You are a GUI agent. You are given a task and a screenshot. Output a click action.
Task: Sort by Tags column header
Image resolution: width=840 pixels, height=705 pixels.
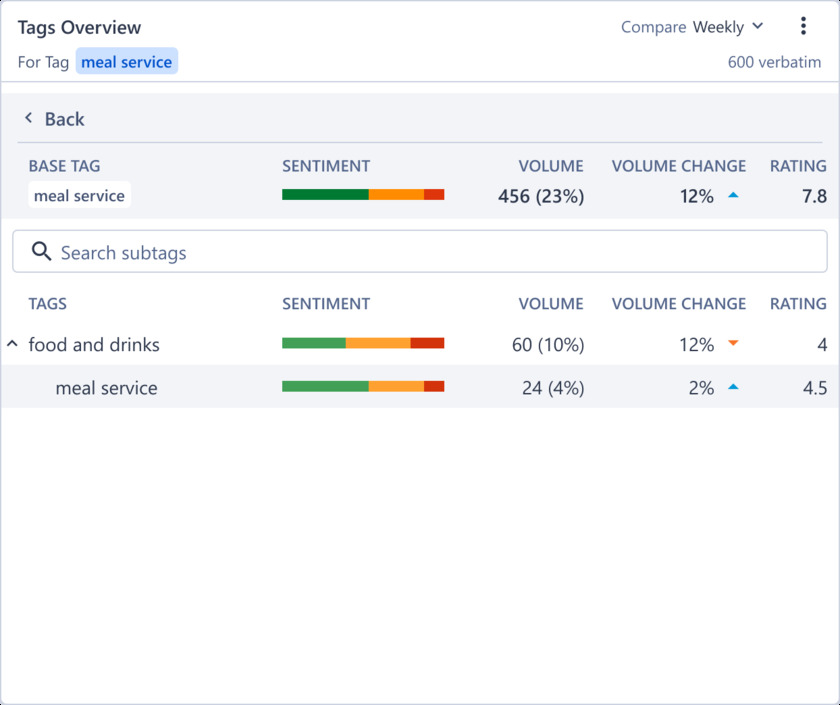click(47, 304)
